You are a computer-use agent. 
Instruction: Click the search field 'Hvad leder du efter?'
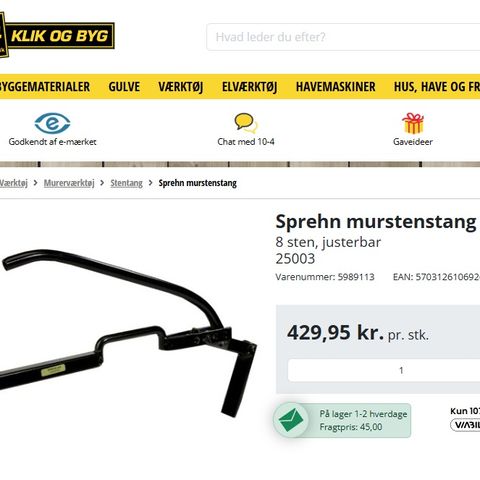tap(343, 37)
